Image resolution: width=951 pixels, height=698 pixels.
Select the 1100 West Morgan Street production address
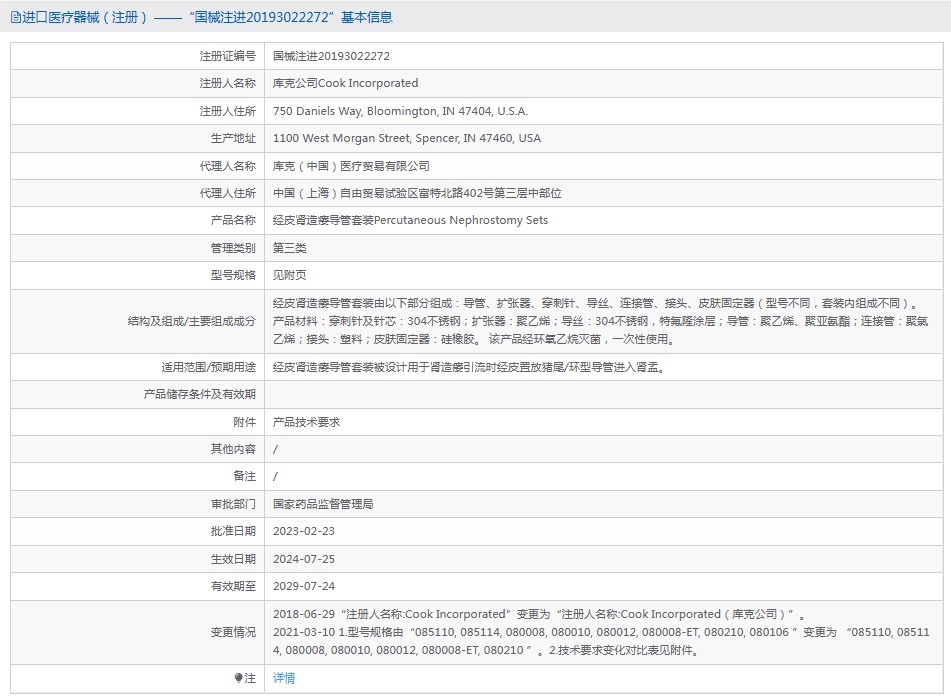(406, 138)
